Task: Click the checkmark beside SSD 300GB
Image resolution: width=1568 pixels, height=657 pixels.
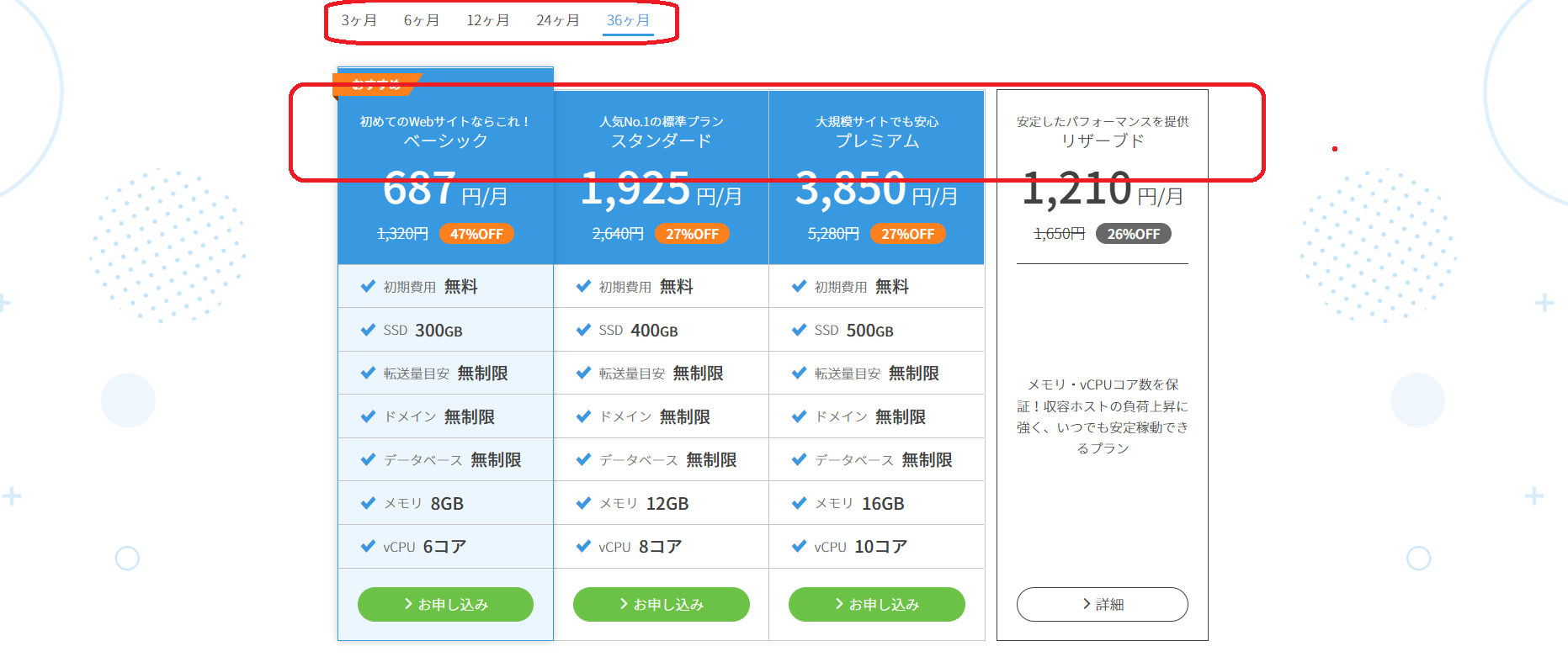Action: coord(368,330)
